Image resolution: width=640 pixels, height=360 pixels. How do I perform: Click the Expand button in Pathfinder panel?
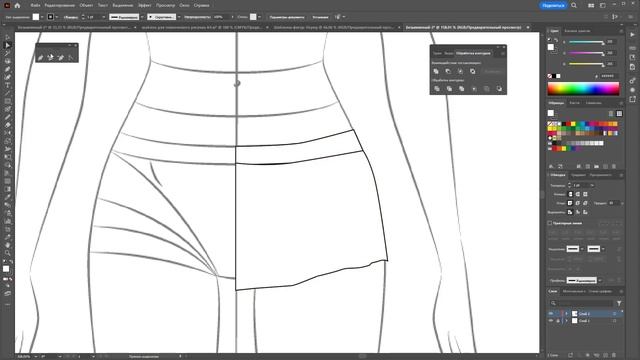pos(492,71)
